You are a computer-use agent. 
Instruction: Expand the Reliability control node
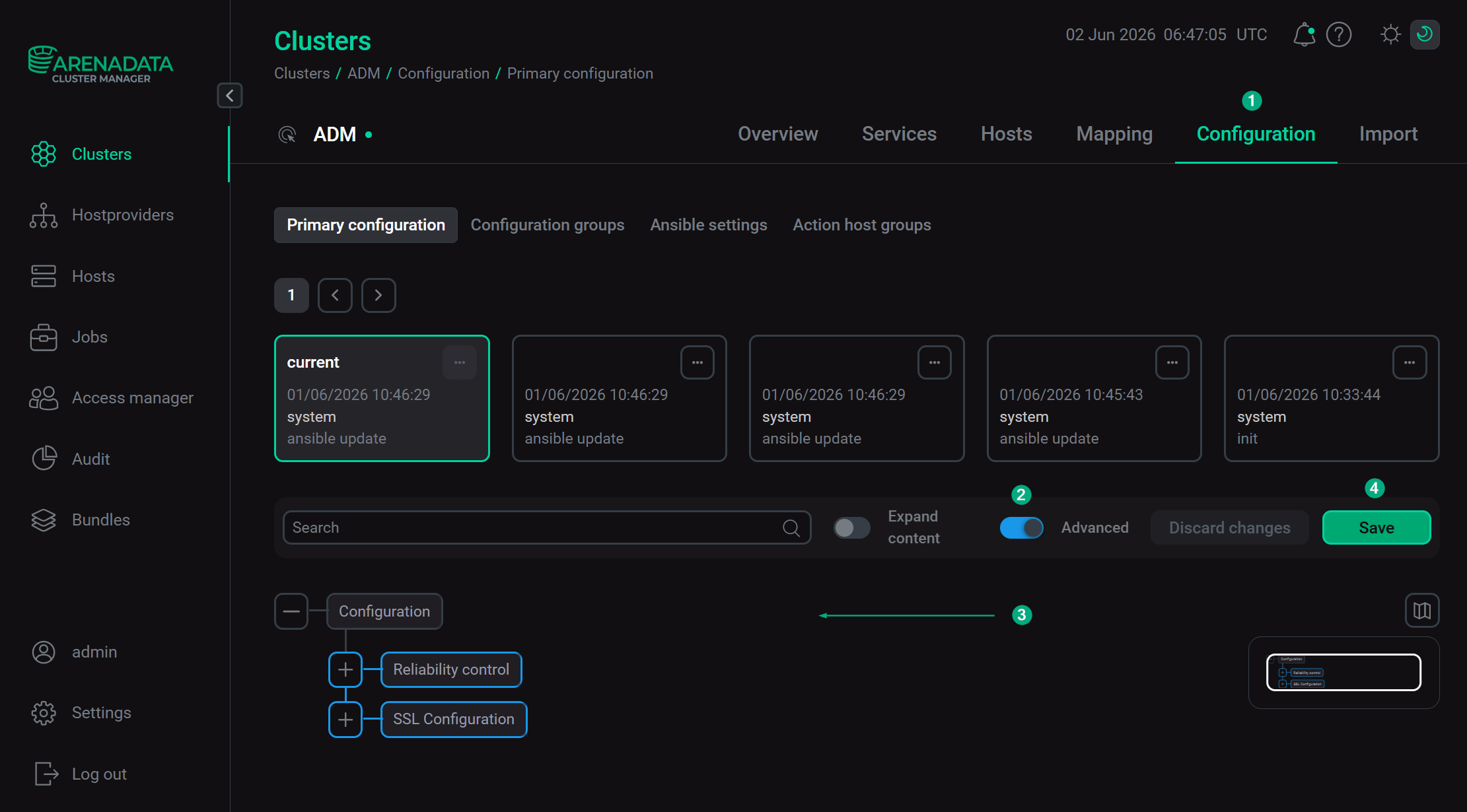pos(345,669)
